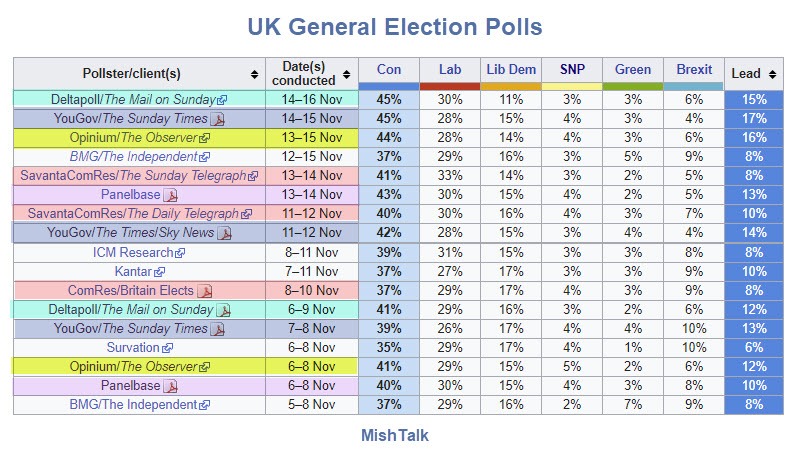Open BMG/The Independent 12–15 Nov poll link
Screen dimensions: 793x456
[134, 157]
